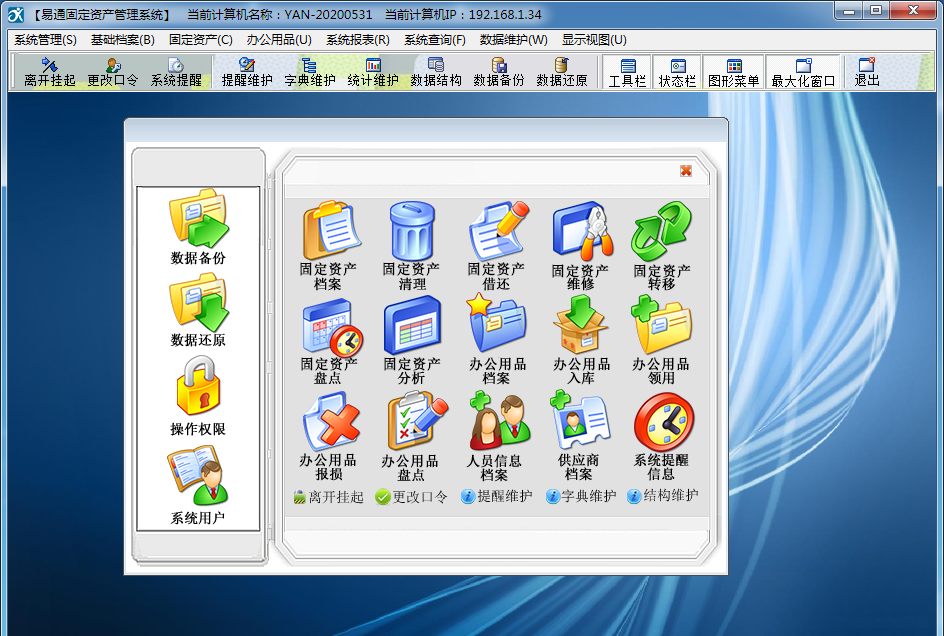The width and height of the screenshot is (944, 636).
Task: Open the 人员信息档案 icon
Action: coord(496,436)
